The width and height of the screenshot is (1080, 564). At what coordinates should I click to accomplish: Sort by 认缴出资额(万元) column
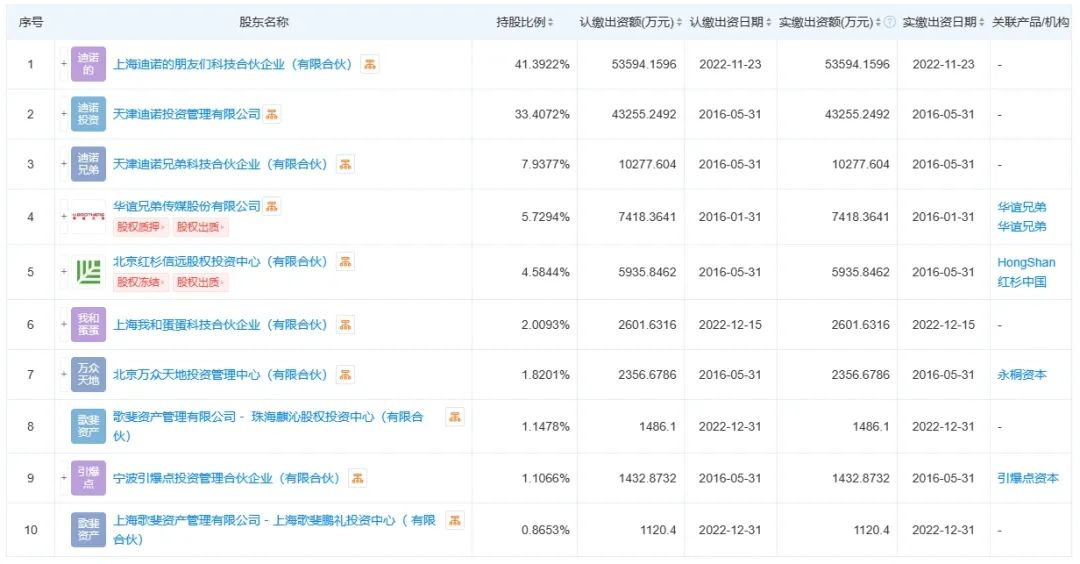679,22
